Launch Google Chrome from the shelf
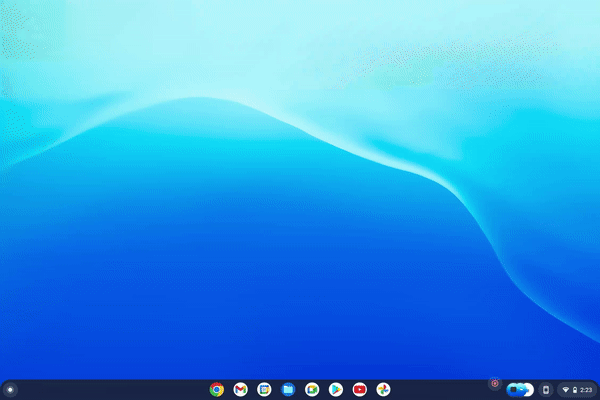 click(216, 389)
